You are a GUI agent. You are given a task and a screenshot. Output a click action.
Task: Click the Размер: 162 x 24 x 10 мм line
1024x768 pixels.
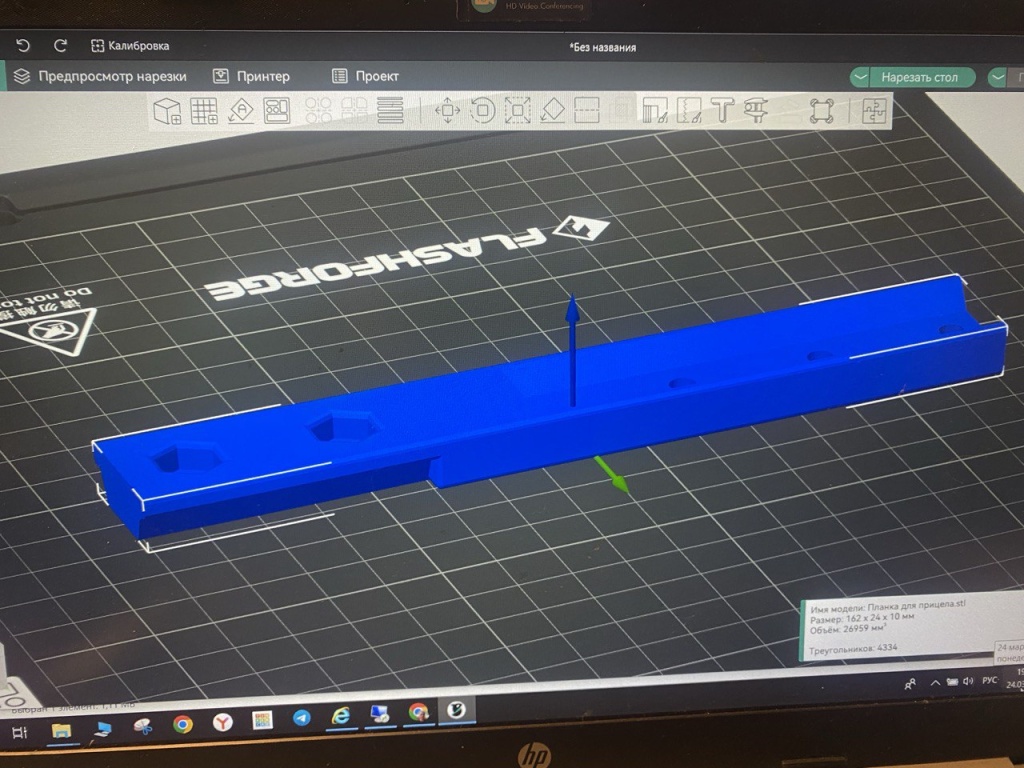tap(862, 617)
